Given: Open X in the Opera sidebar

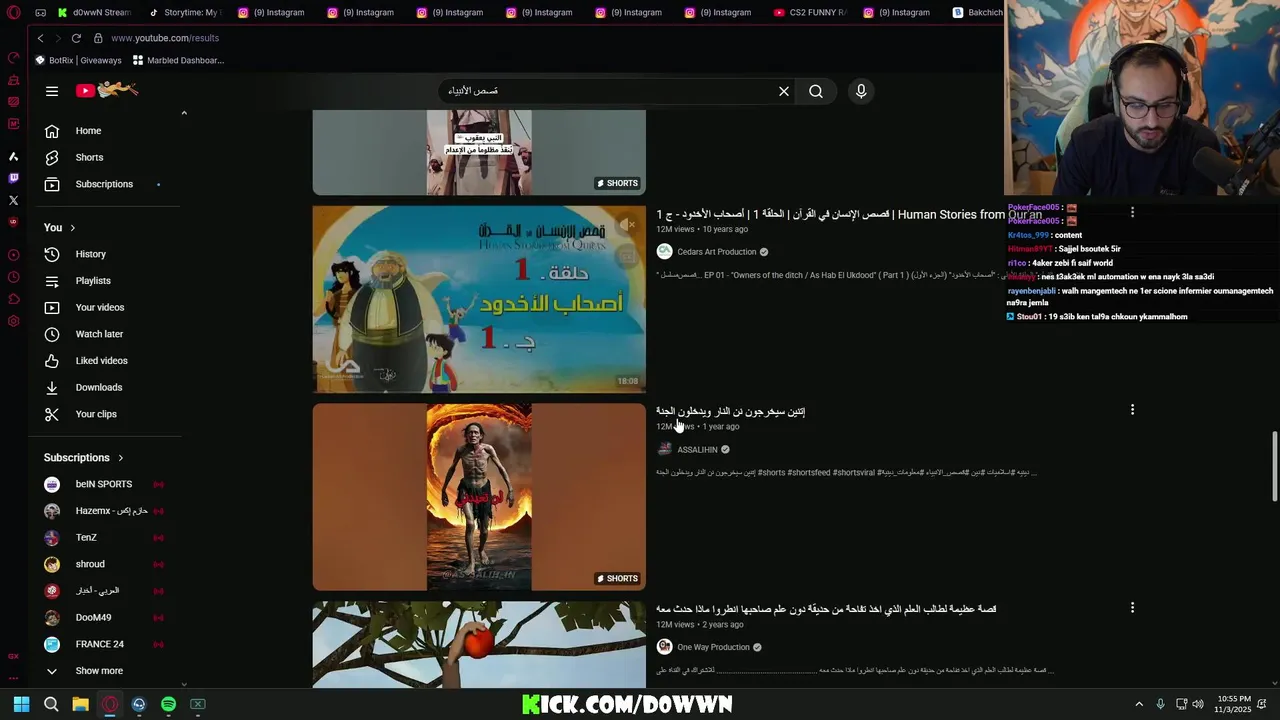Looking at the screenshot, I should pyautogui.click(x=14, y=200).
